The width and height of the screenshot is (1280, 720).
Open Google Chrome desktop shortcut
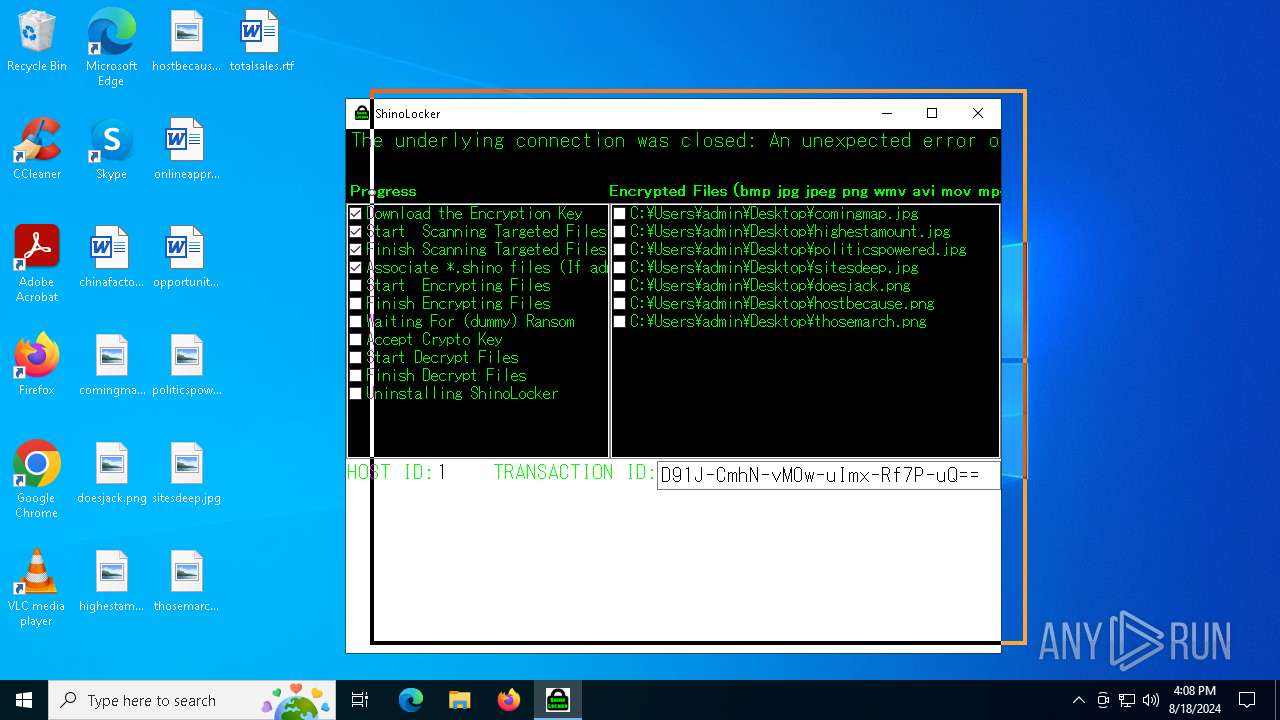coord(37,480)
